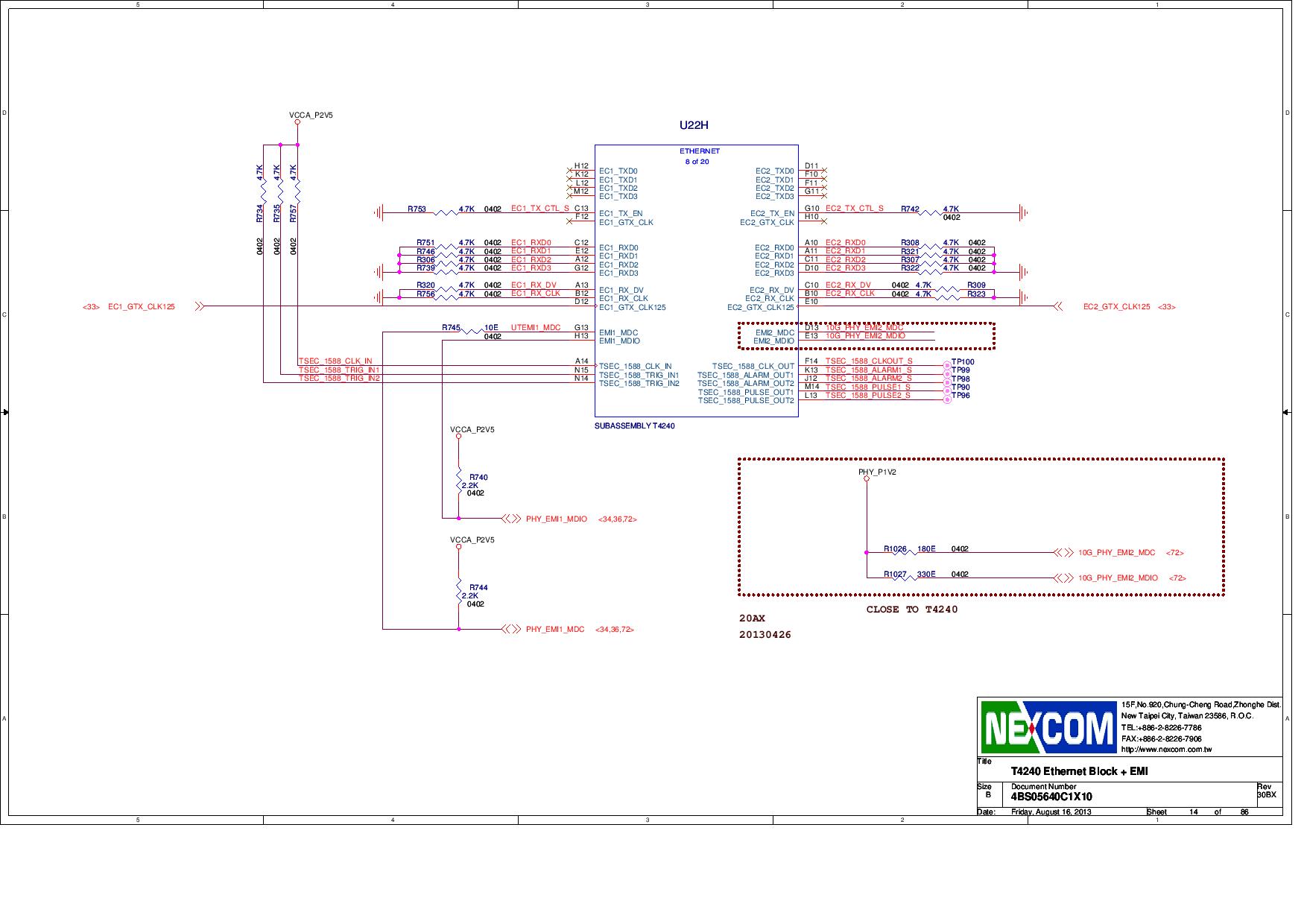1307x924 pixels.
Task: Click the ETHERNET 8 of 20 block header
Action: 700,155
